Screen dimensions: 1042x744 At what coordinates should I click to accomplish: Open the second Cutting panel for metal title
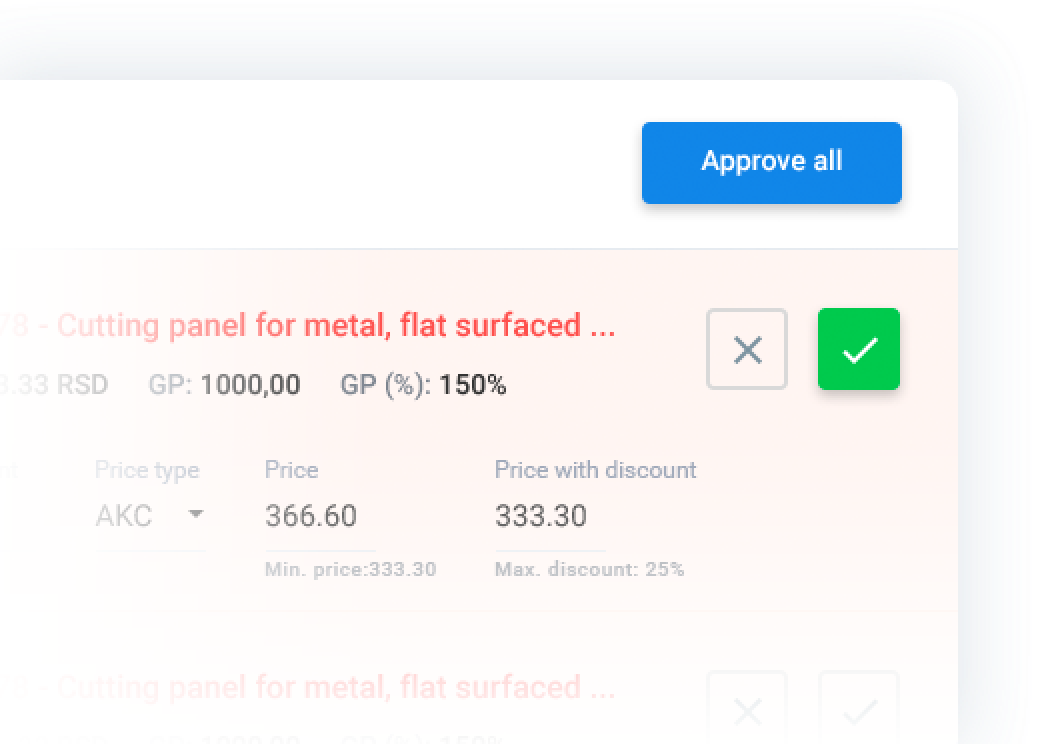[335, 687]
